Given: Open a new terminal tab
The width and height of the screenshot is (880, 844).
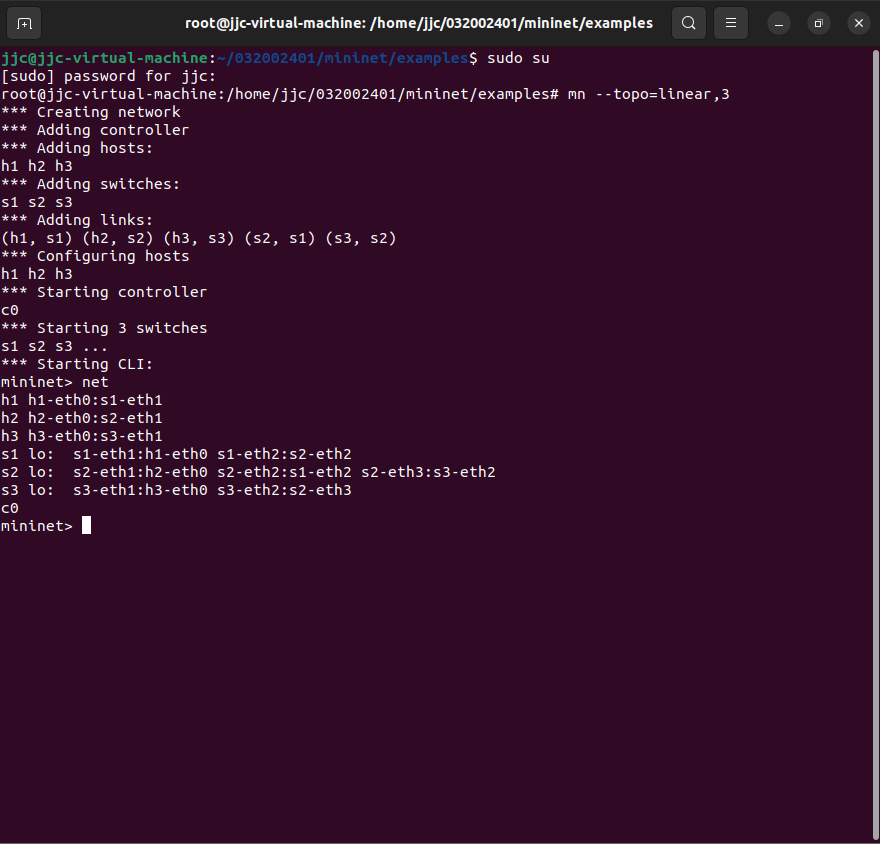Looking at the screenshot, I should [24, 23].
